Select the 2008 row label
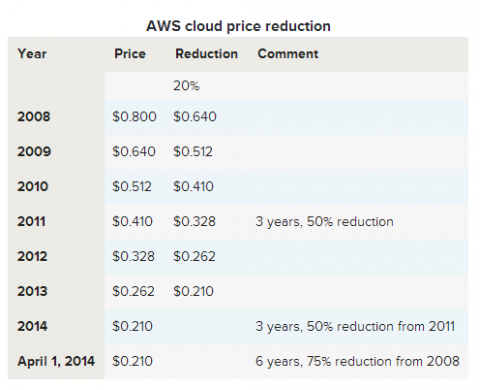 point(34,117)
